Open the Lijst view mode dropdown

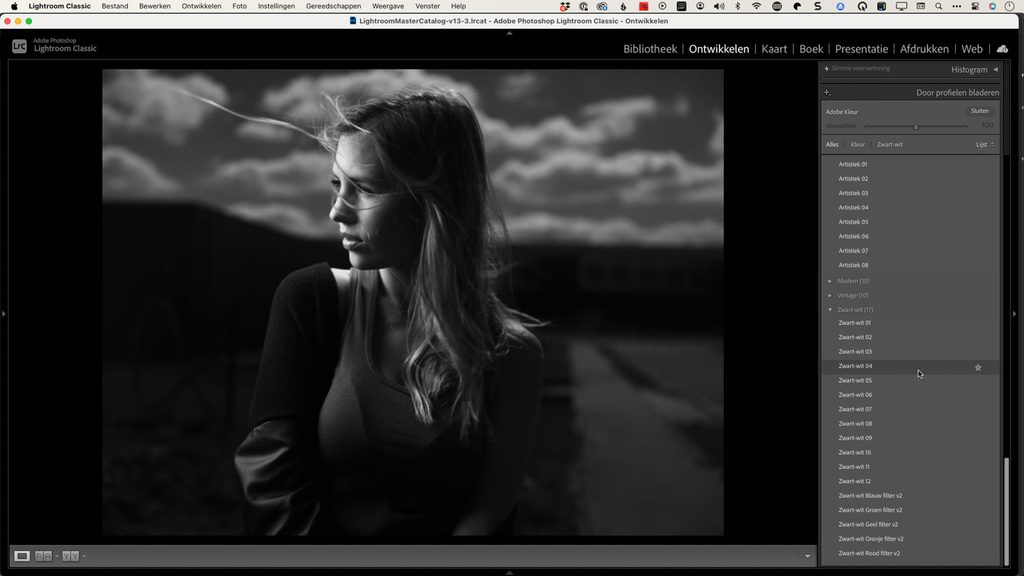[985, 144]
